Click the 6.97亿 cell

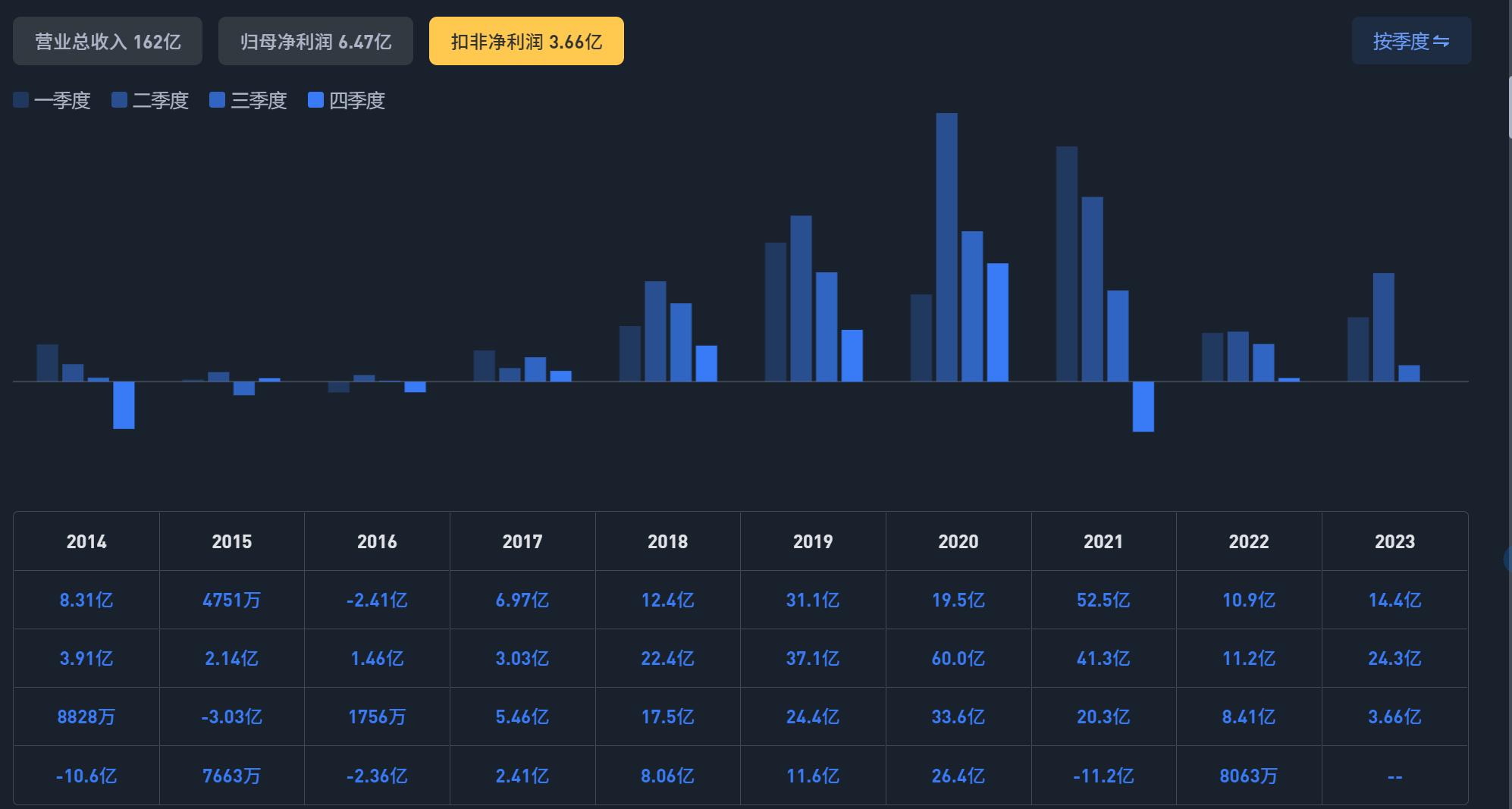click(x=522, y=600)
